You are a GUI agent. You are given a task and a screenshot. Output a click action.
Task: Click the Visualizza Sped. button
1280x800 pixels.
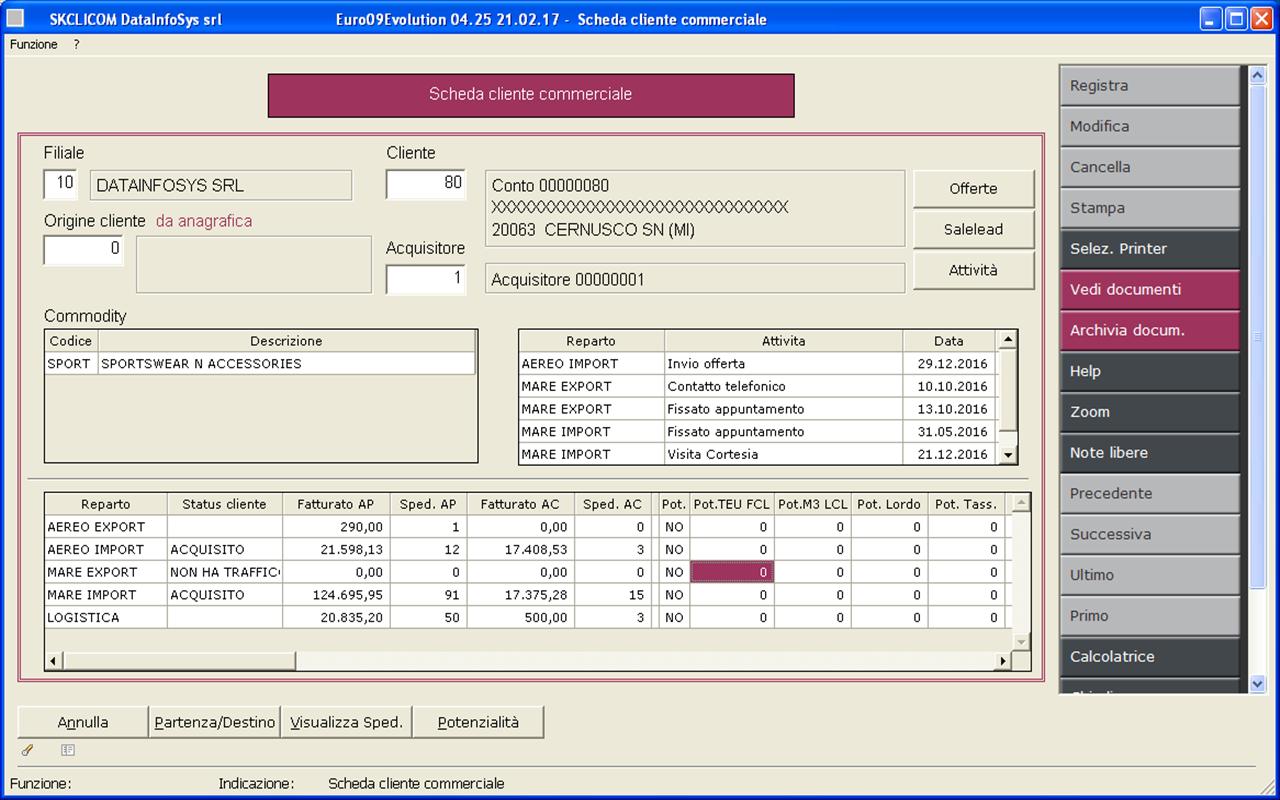[x=346, y=722]
